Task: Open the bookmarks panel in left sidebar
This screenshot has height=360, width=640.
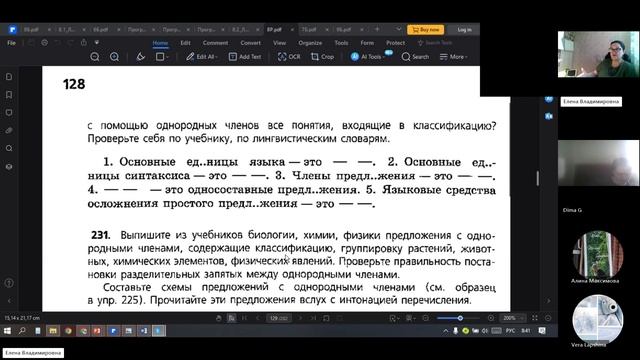Action: click(9, 95)
